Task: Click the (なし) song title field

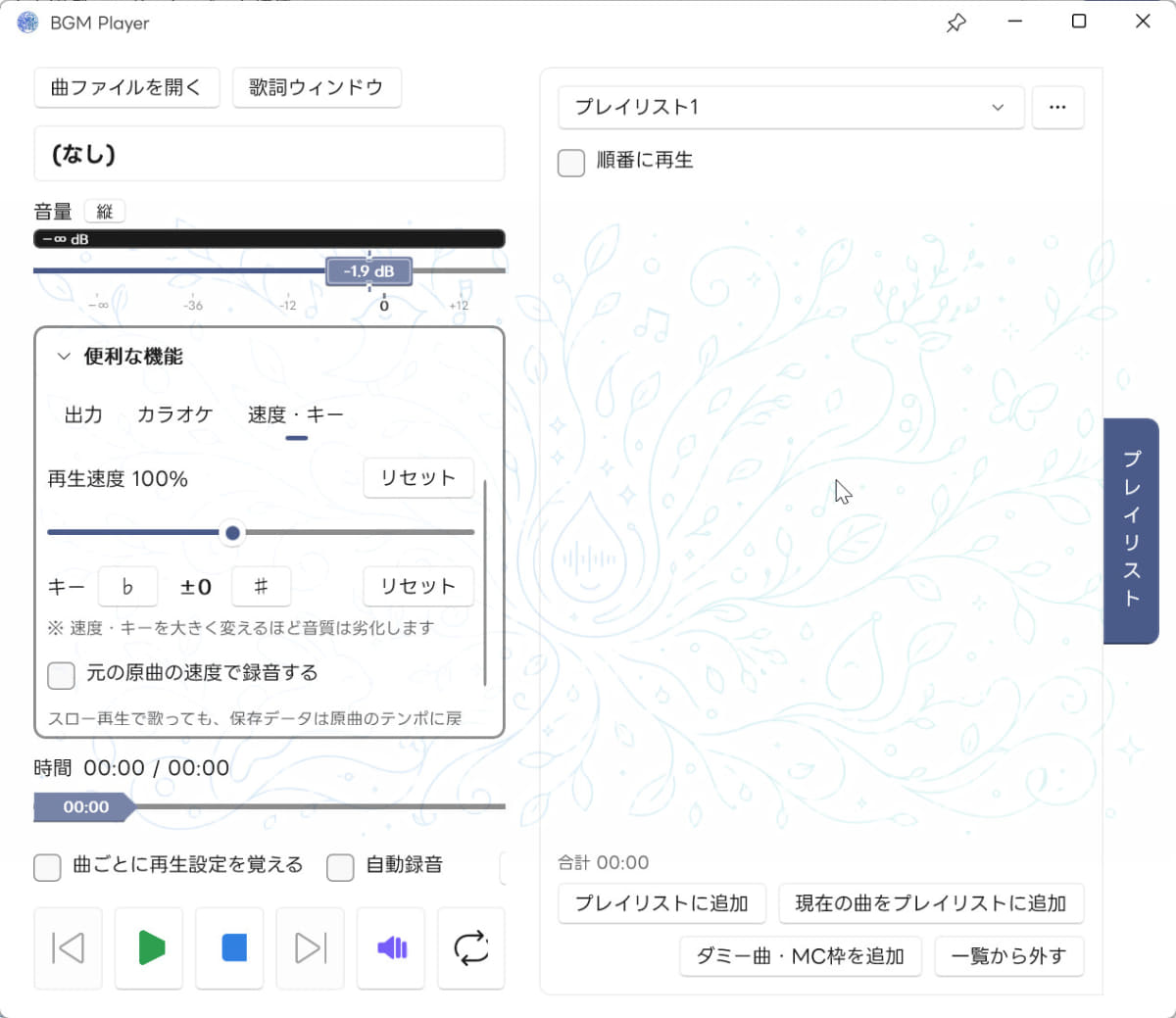Action: pos(269,154)
